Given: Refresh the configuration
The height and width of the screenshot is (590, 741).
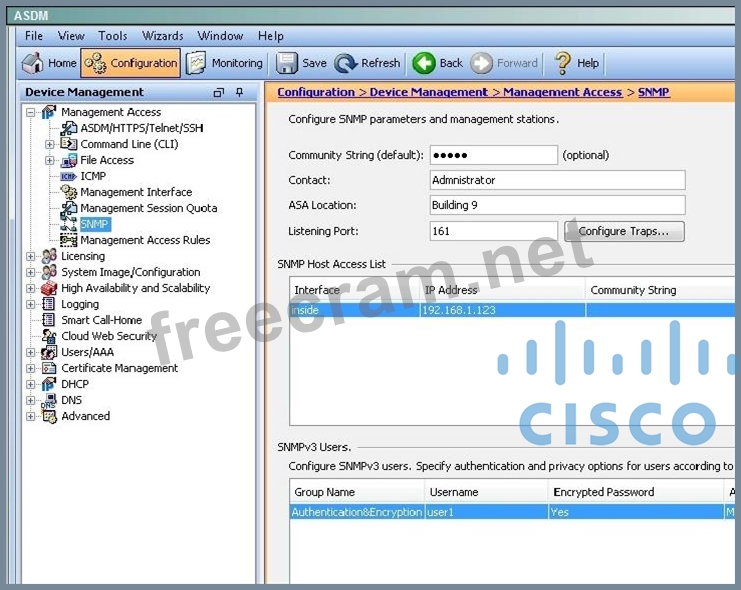Looking at the screenshot, I should click(367, 63).
